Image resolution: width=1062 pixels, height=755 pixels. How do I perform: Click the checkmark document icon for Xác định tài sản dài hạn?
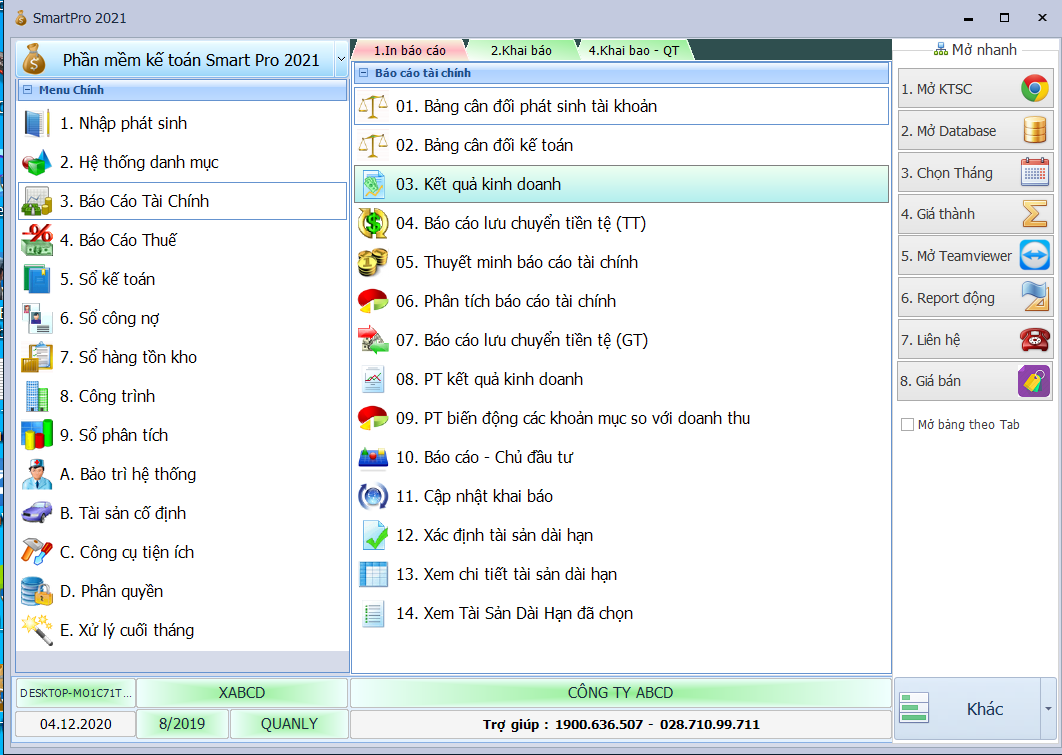pyautogui.click(x=373, y=535)
